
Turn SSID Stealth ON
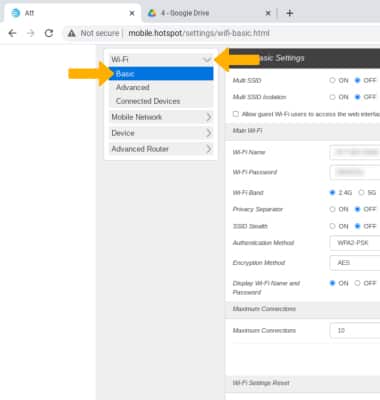[332, 226]
